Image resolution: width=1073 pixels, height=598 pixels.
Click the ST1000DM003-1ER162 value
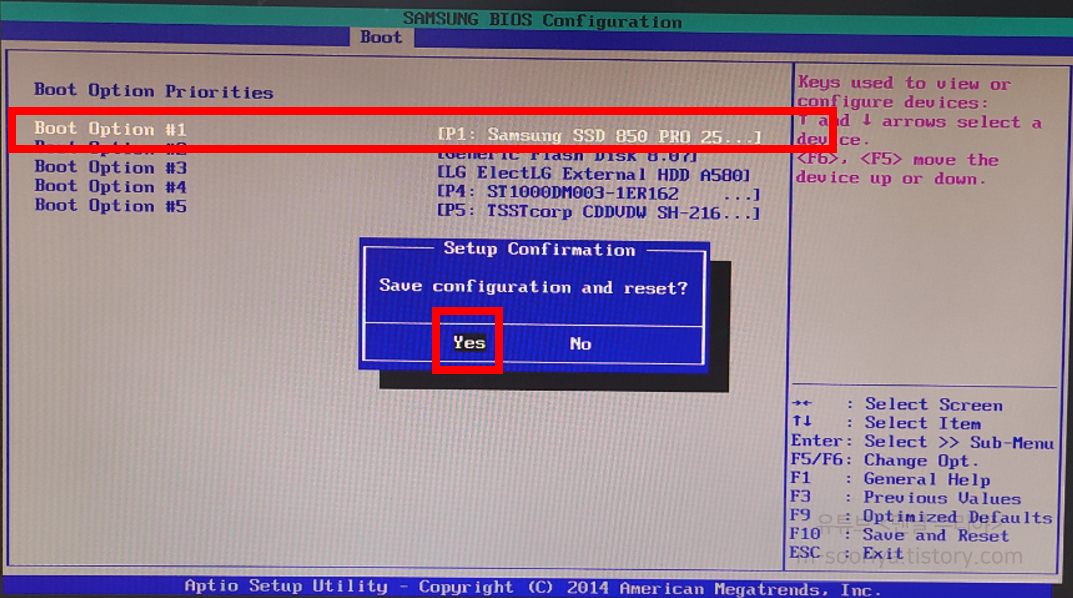tap(599, 194)
